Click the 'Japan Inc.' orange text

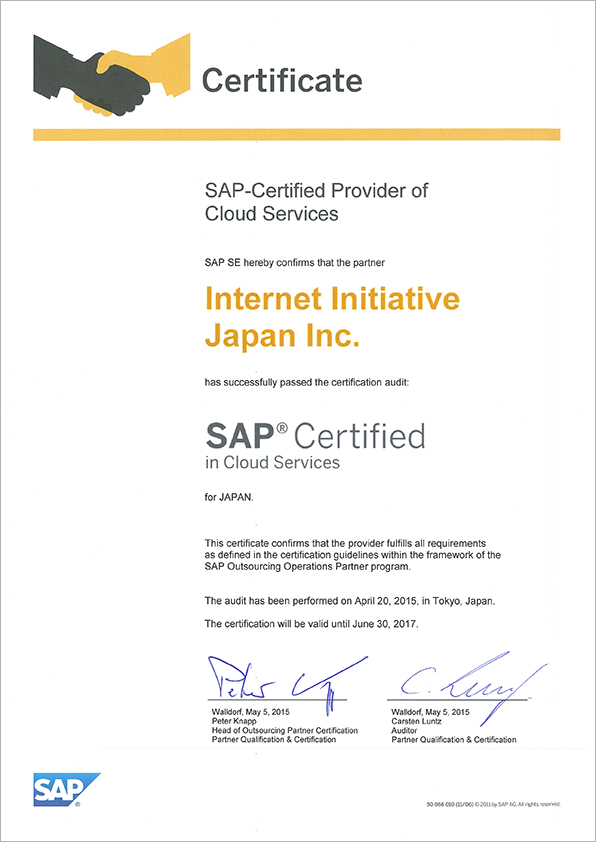282,336
